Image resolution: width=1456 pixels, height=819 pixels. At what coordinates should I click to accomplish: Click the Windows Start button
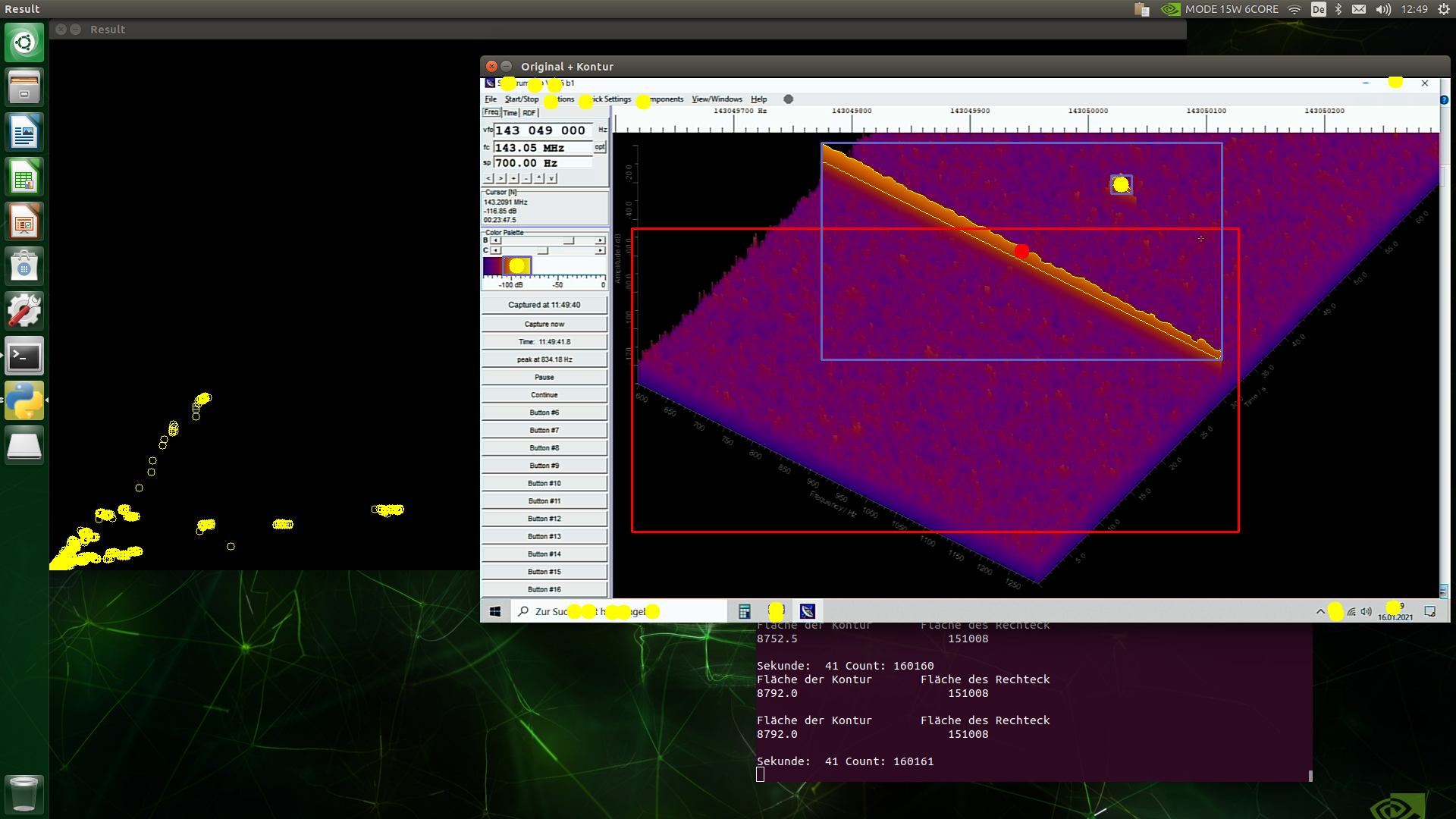495,611
